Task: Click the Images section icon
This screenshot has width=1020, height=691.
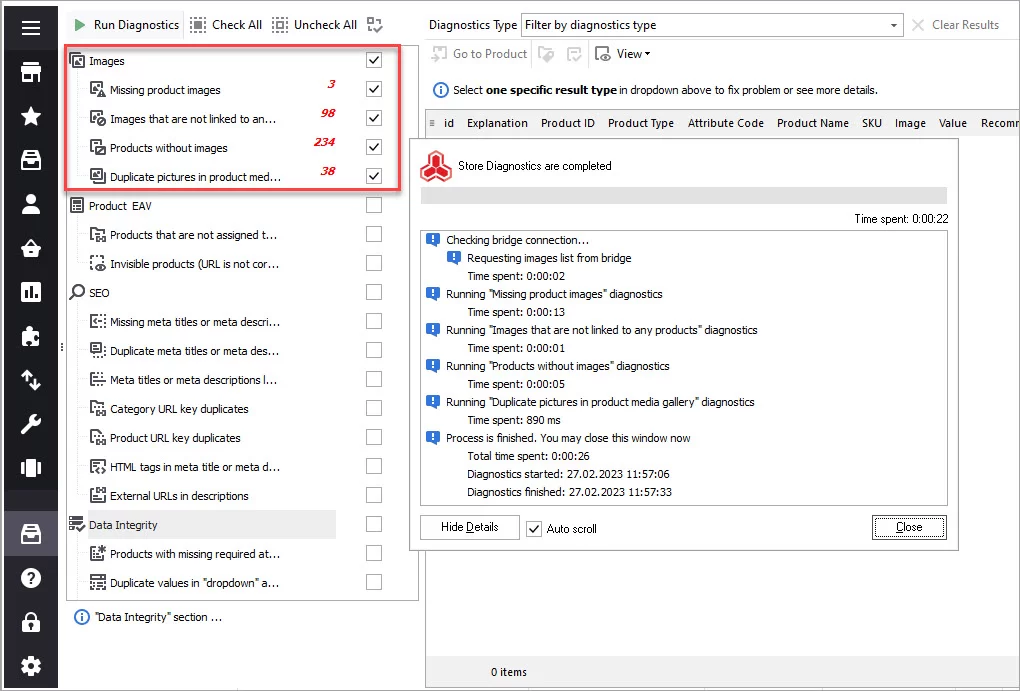Action: click(77, 61)
